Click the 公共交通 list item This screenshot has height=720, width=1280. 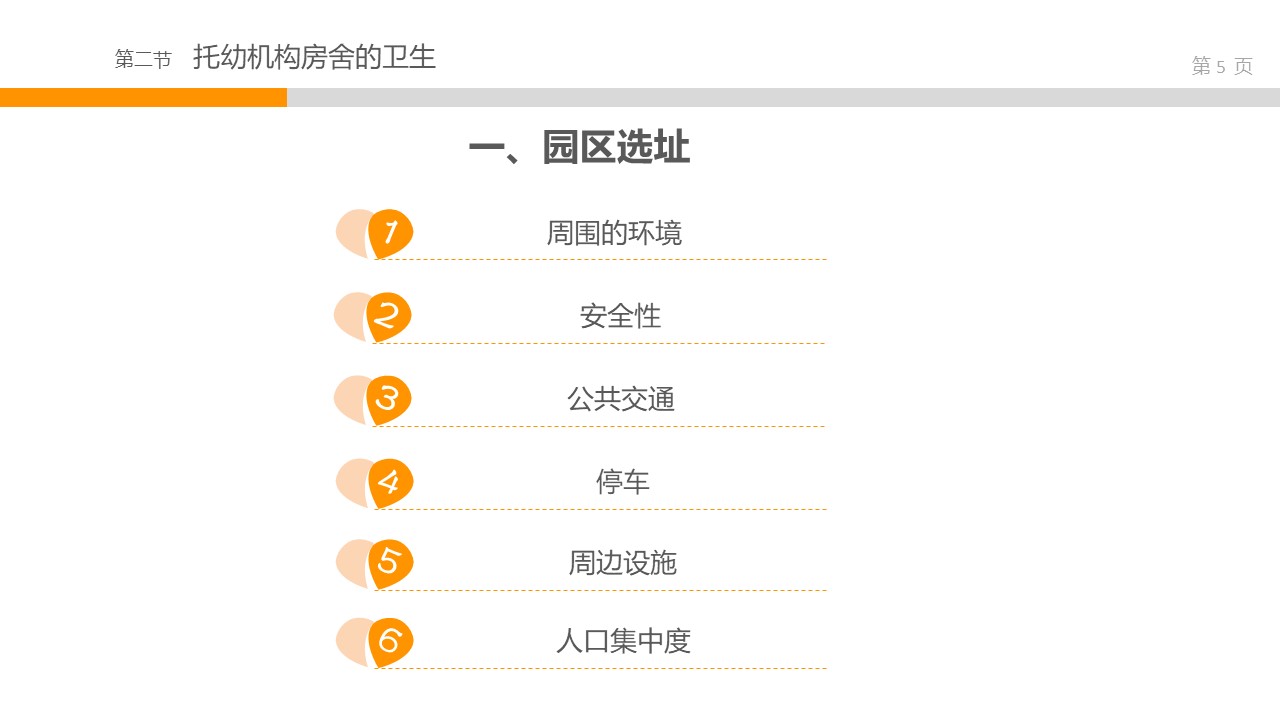click(621, 399)
